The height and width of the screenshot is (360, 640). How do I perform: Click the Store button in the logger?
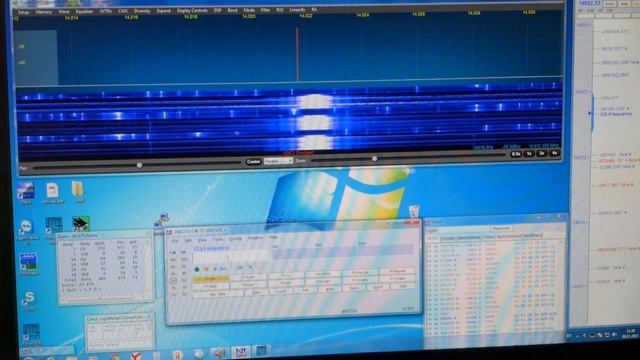click(x=354, y=289)
